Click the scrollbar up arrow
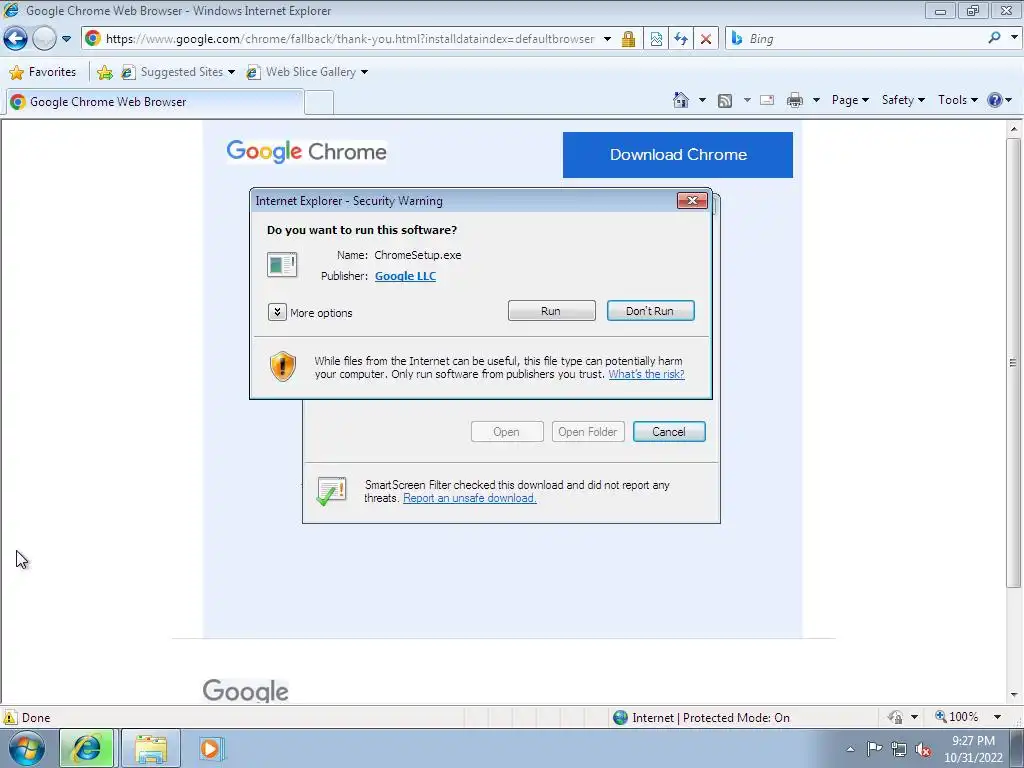The height and width of the screenshot is (768, 1024). pos(1014,129)
